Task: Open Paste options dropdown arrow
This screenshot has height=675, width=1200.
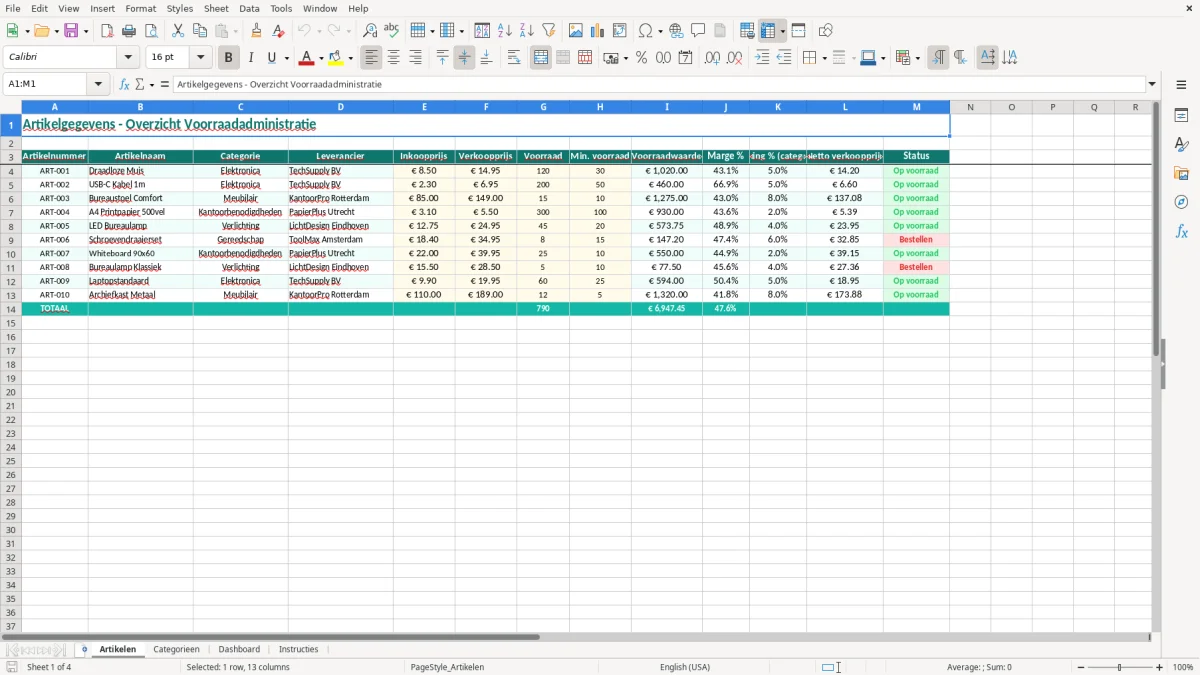Action: coord(235,31)
